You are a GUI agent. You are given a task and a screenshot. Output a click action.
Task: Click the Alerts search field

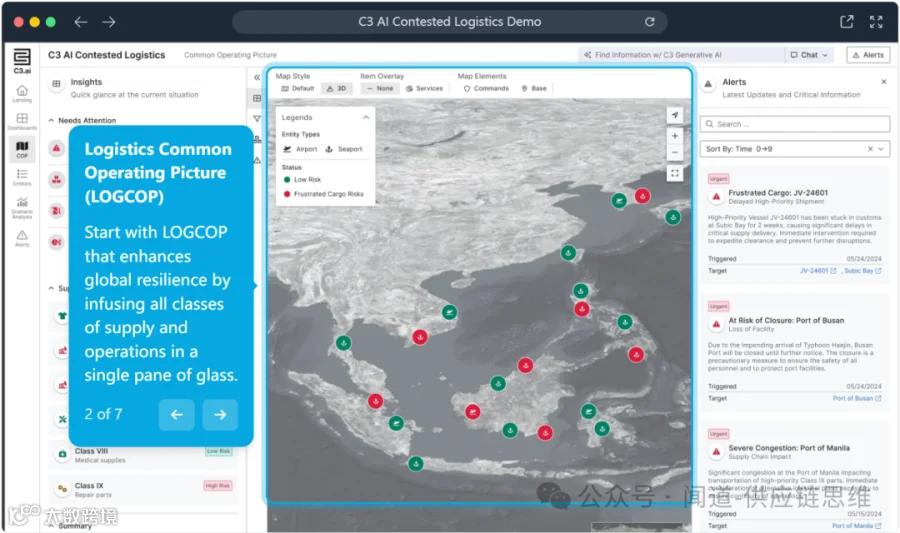(x=795, y=124)
